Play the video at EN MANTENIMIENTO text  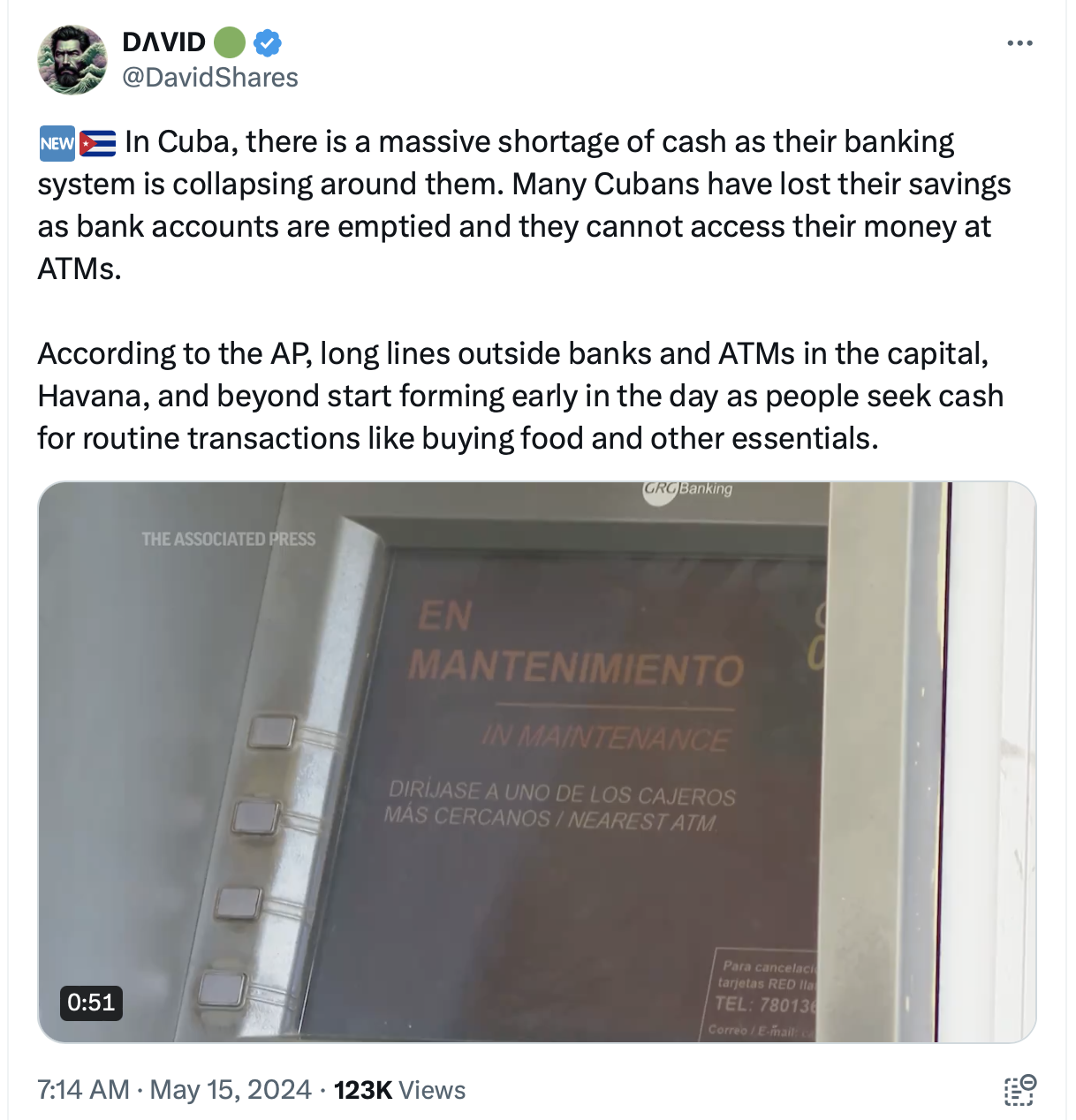(x=575, y=645)
